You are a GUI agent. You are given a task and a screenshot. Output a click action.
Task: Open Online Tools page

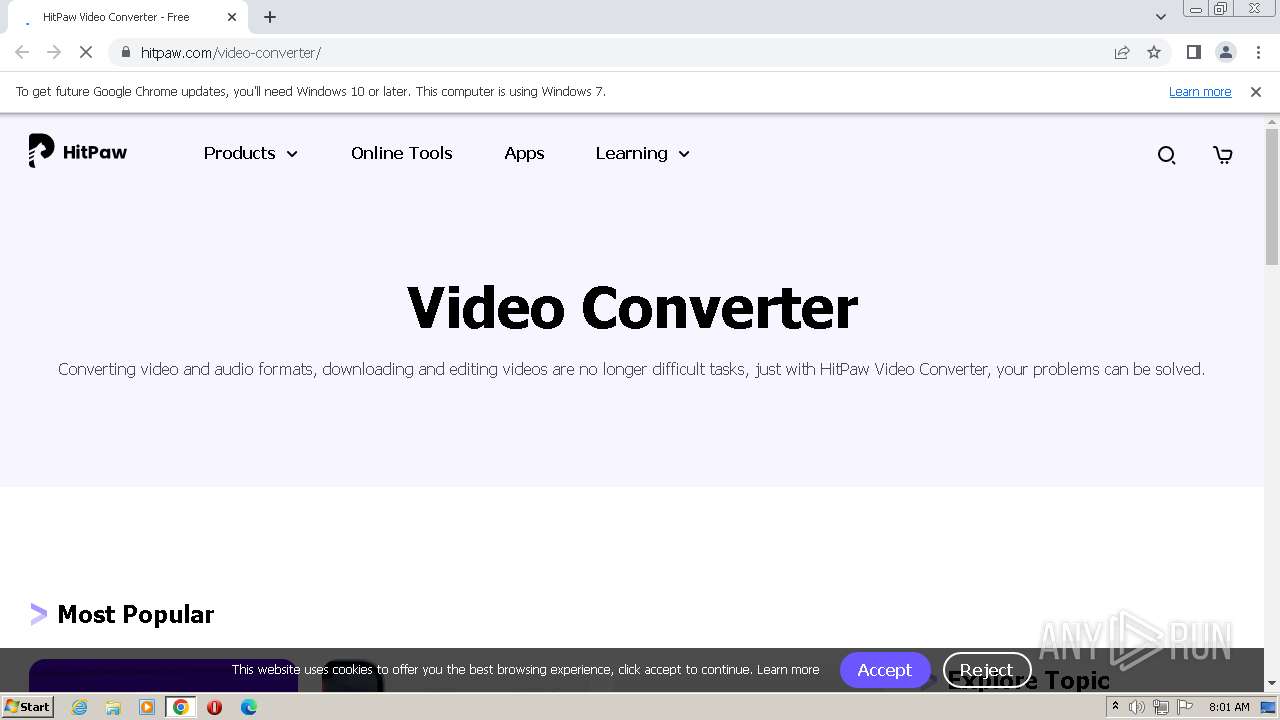[401, 153]
